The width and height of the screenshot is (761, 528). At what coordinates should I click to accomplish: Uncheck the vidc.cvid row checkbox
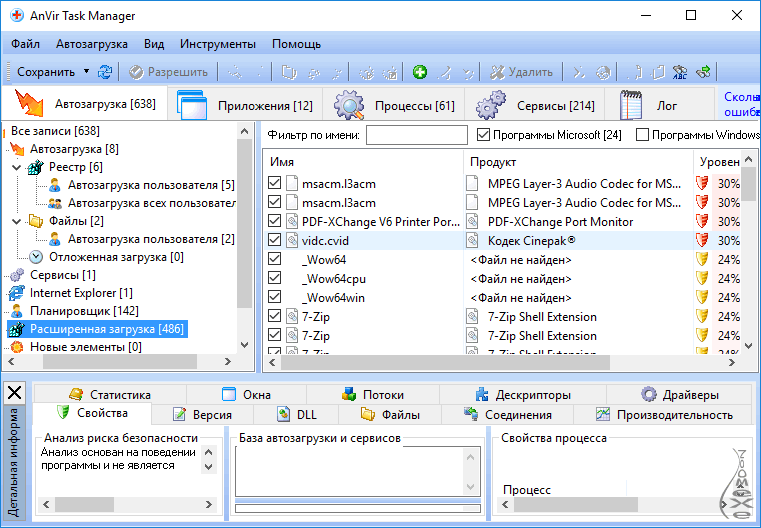(x=274, y=240)
